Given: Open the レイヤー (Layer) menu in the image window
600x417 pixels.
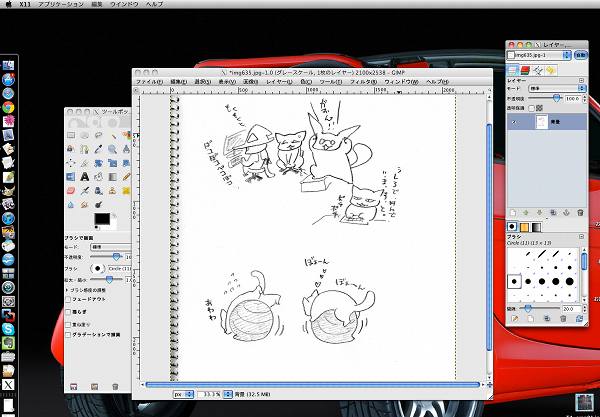Looking at the screenshot, I should coord(279,82).
